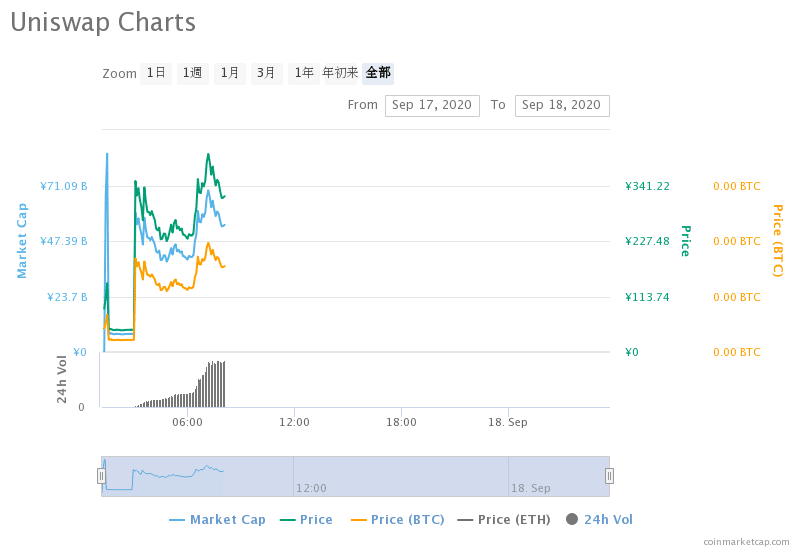Click the vertical Price (BTC) axis title
Viewport: 800px width, 550px height.
click(x=778, y=241)
